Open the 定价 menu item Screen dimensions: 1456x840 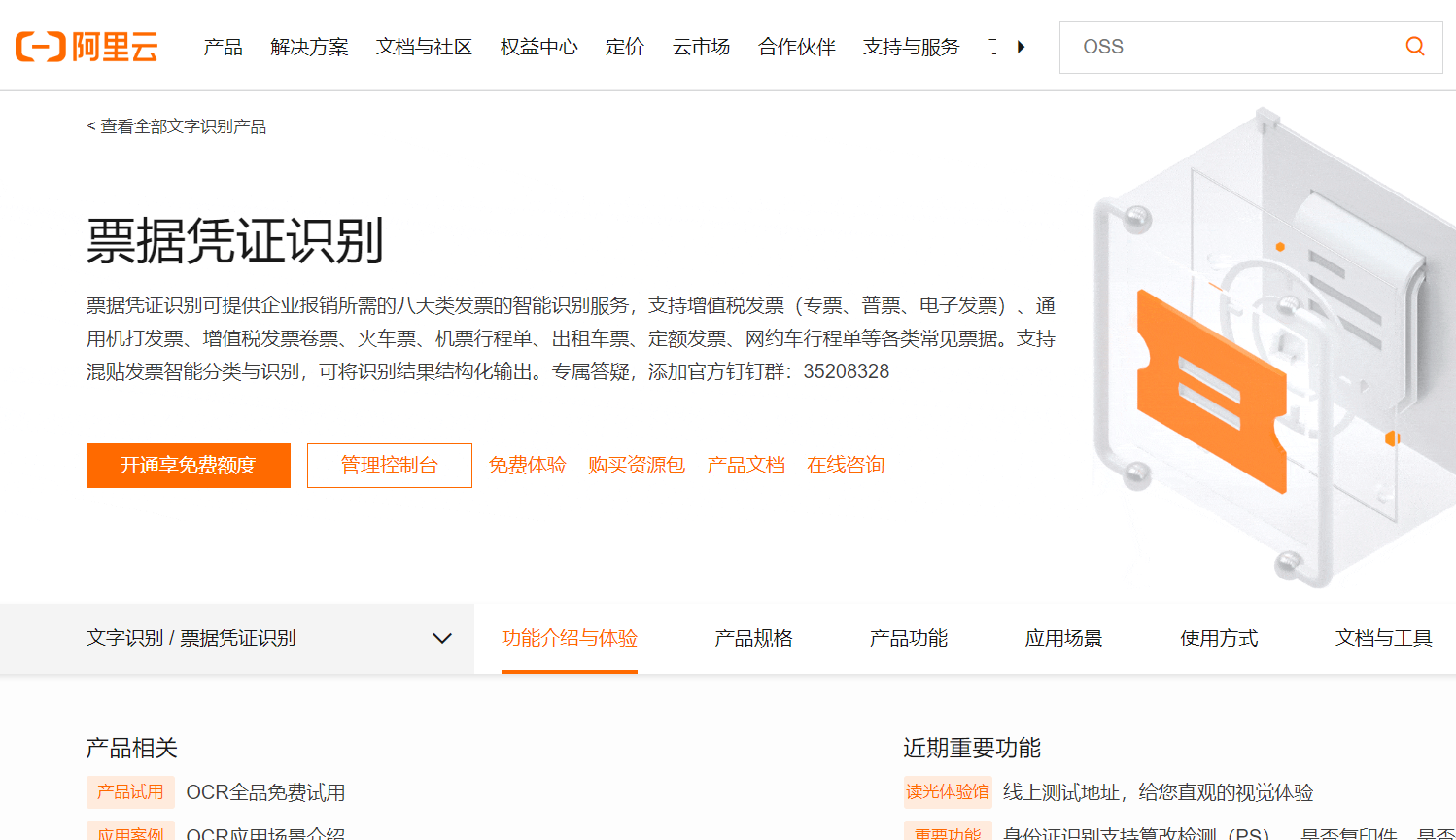(x=625, y=47)
